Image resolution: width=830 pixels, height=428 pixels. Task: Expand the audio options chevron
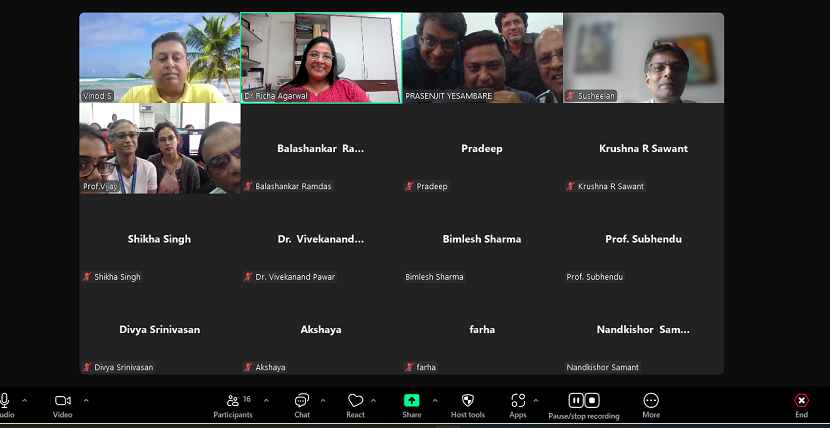[x=24, y=400]
